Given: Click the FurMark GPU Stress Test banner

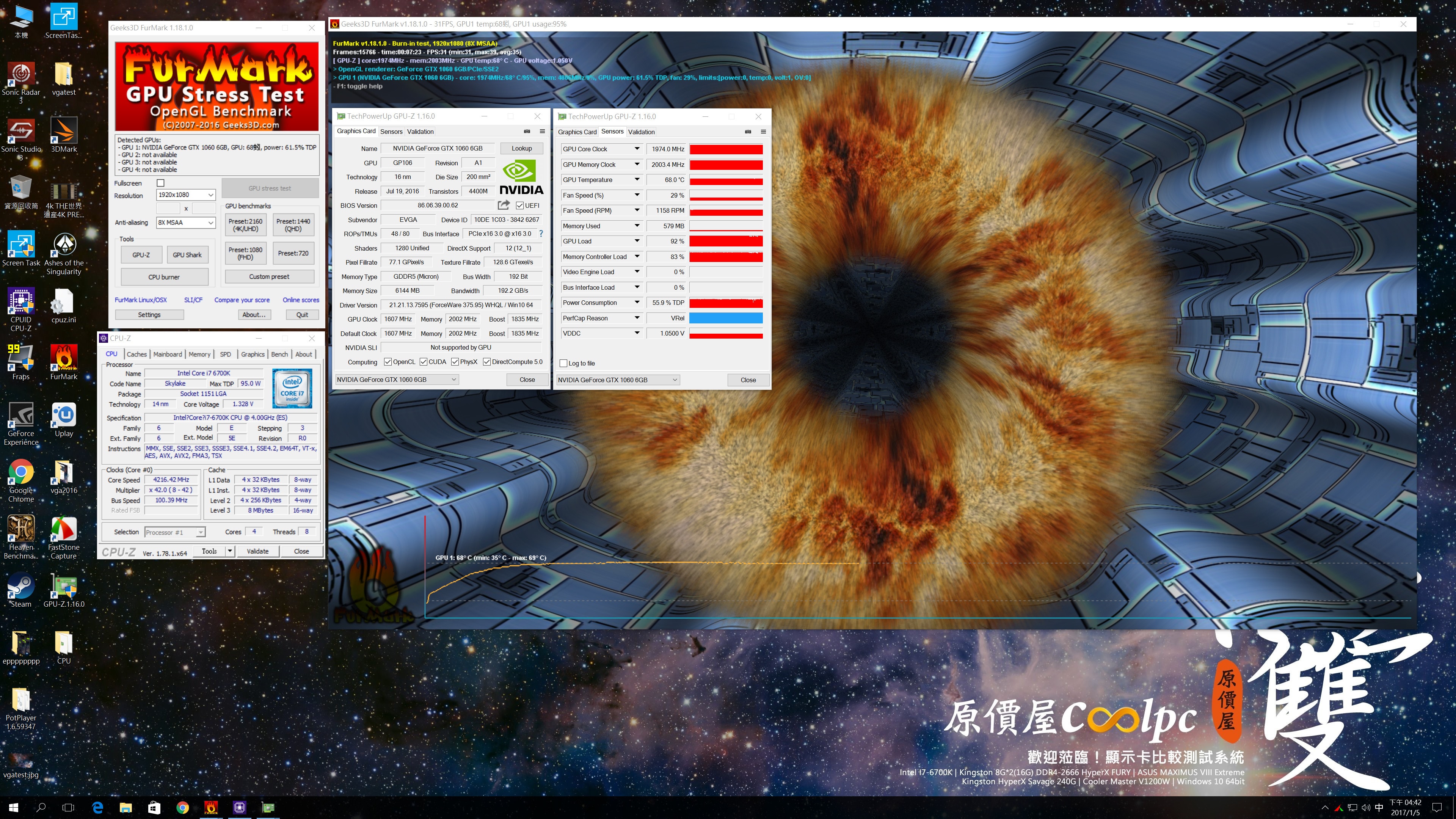Looking at the screenshot, I should (x=217, y=86).
